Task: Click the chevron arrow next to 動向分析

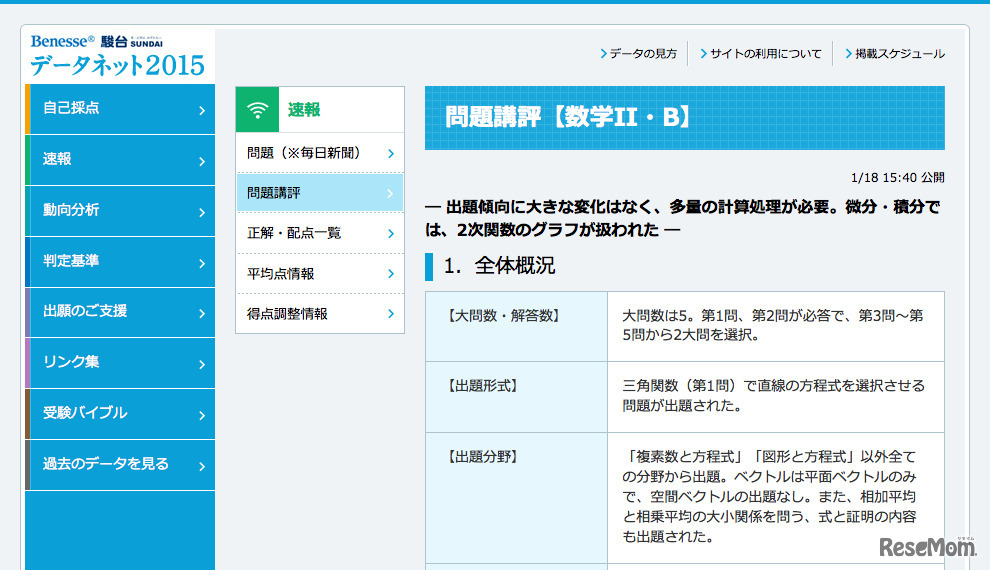Action: point(202,213)
